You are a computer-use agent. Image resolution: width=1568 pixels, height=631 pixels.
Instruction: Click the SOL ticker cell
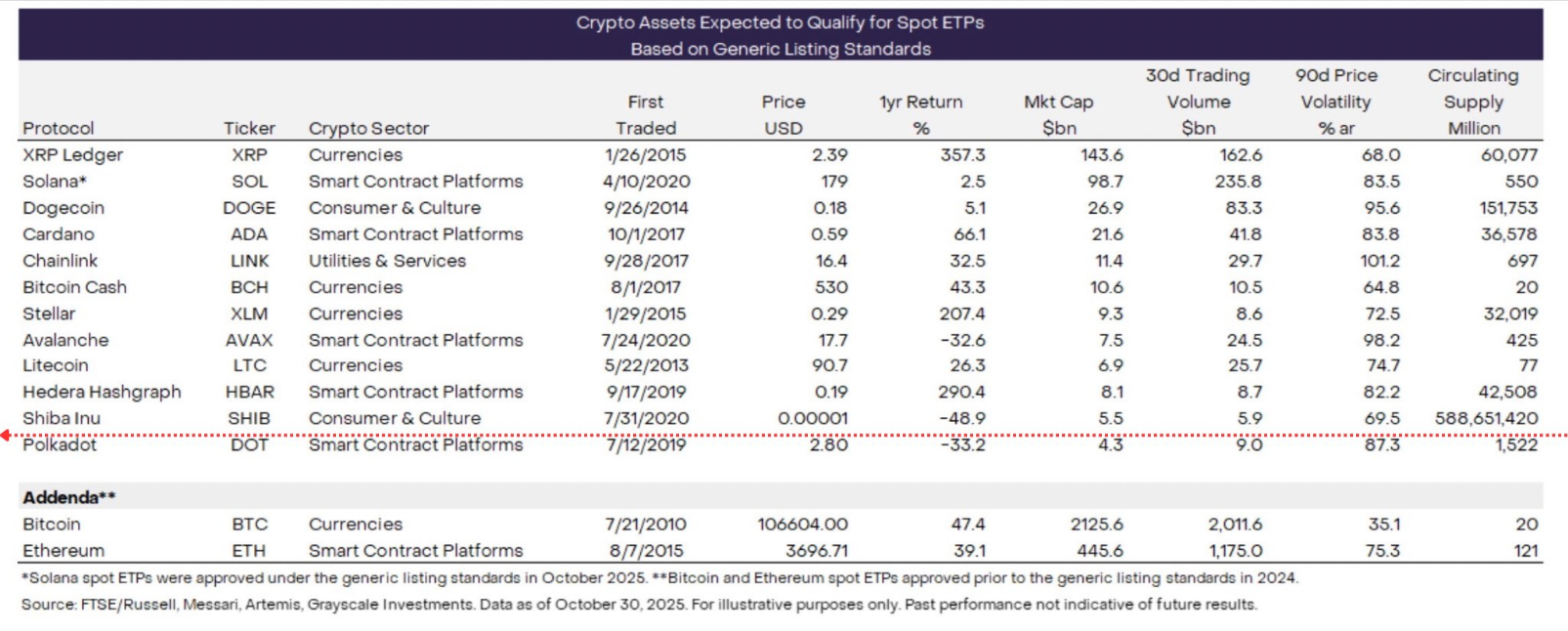tap(249, 182)
